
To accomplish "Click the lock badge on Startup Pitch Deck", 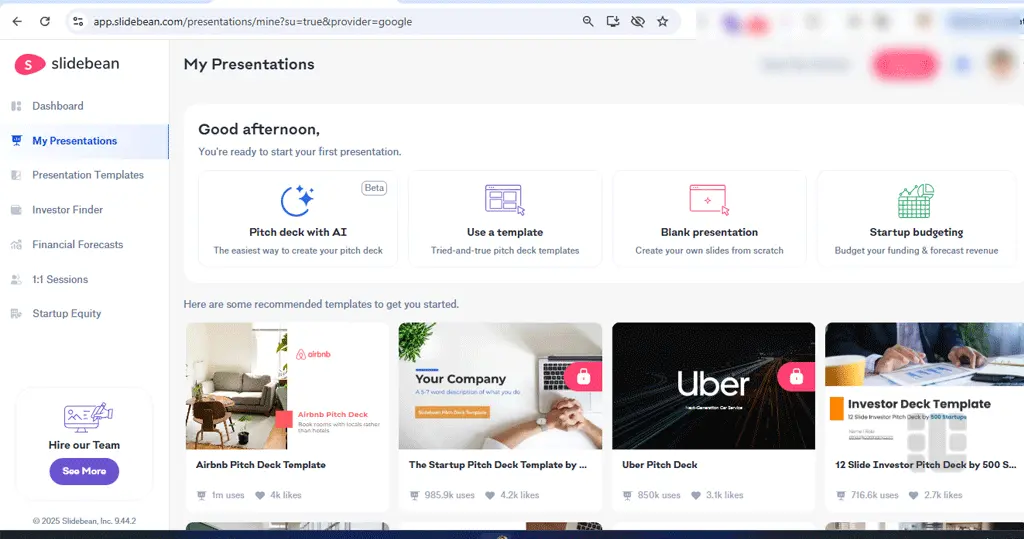I will (583, 377).
